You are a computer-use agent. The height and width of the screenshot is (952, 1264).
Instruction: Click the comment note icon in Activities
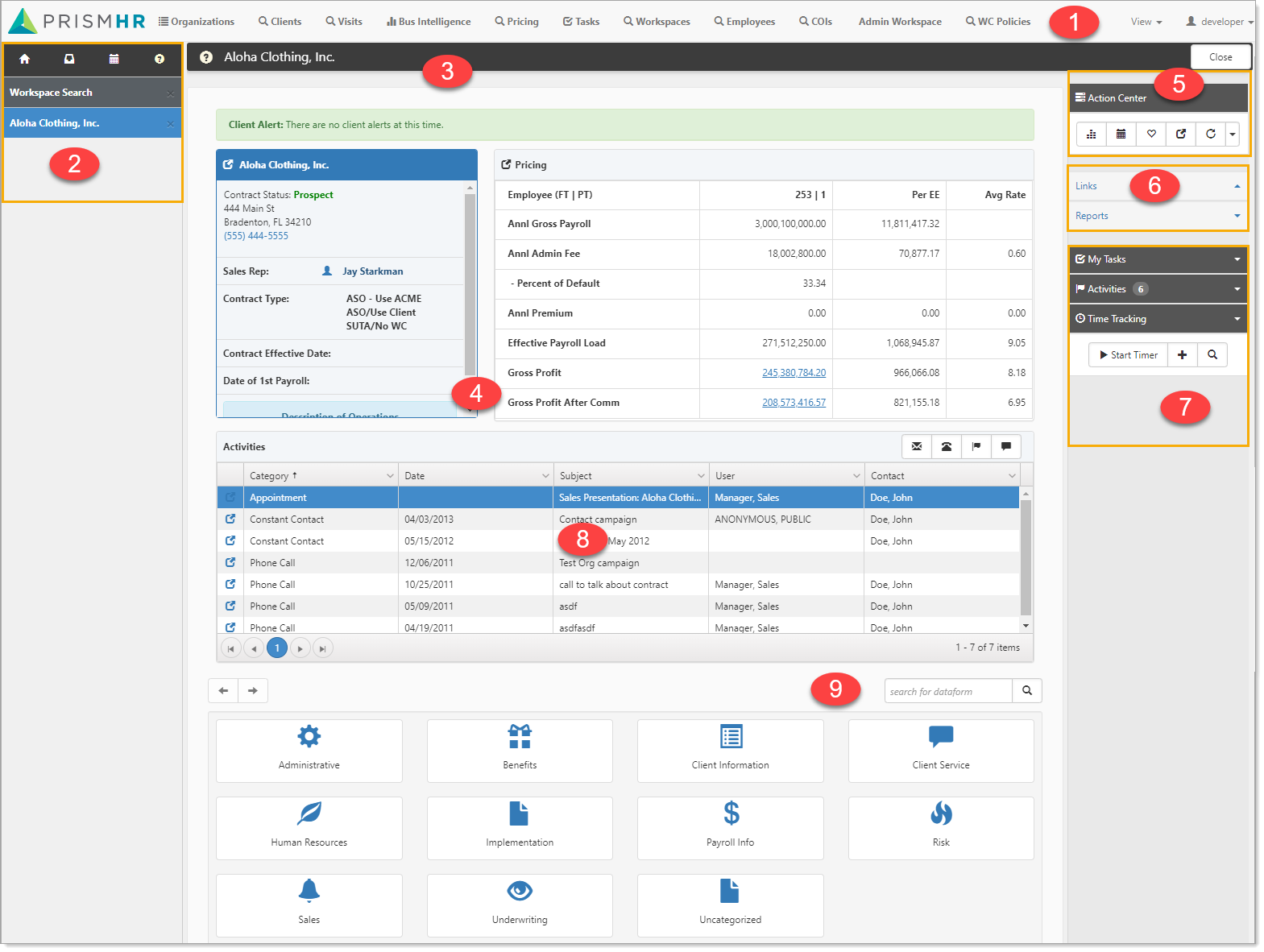(1006, 446)
